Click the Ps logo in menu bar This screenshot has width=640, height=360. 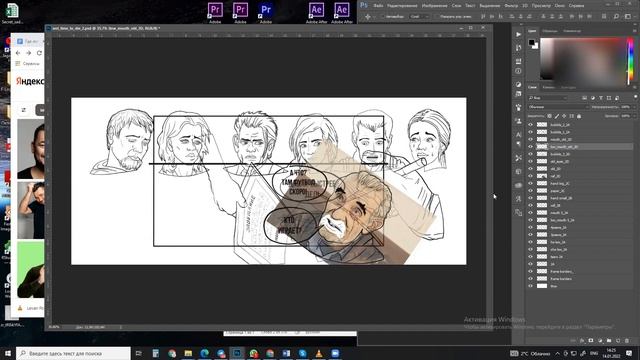(x=364, y=5)
